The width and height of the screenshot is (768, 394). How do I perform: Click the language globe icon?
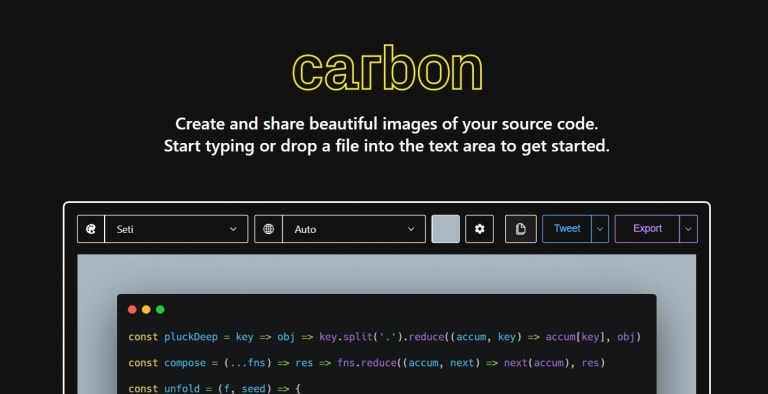point(268,229)
